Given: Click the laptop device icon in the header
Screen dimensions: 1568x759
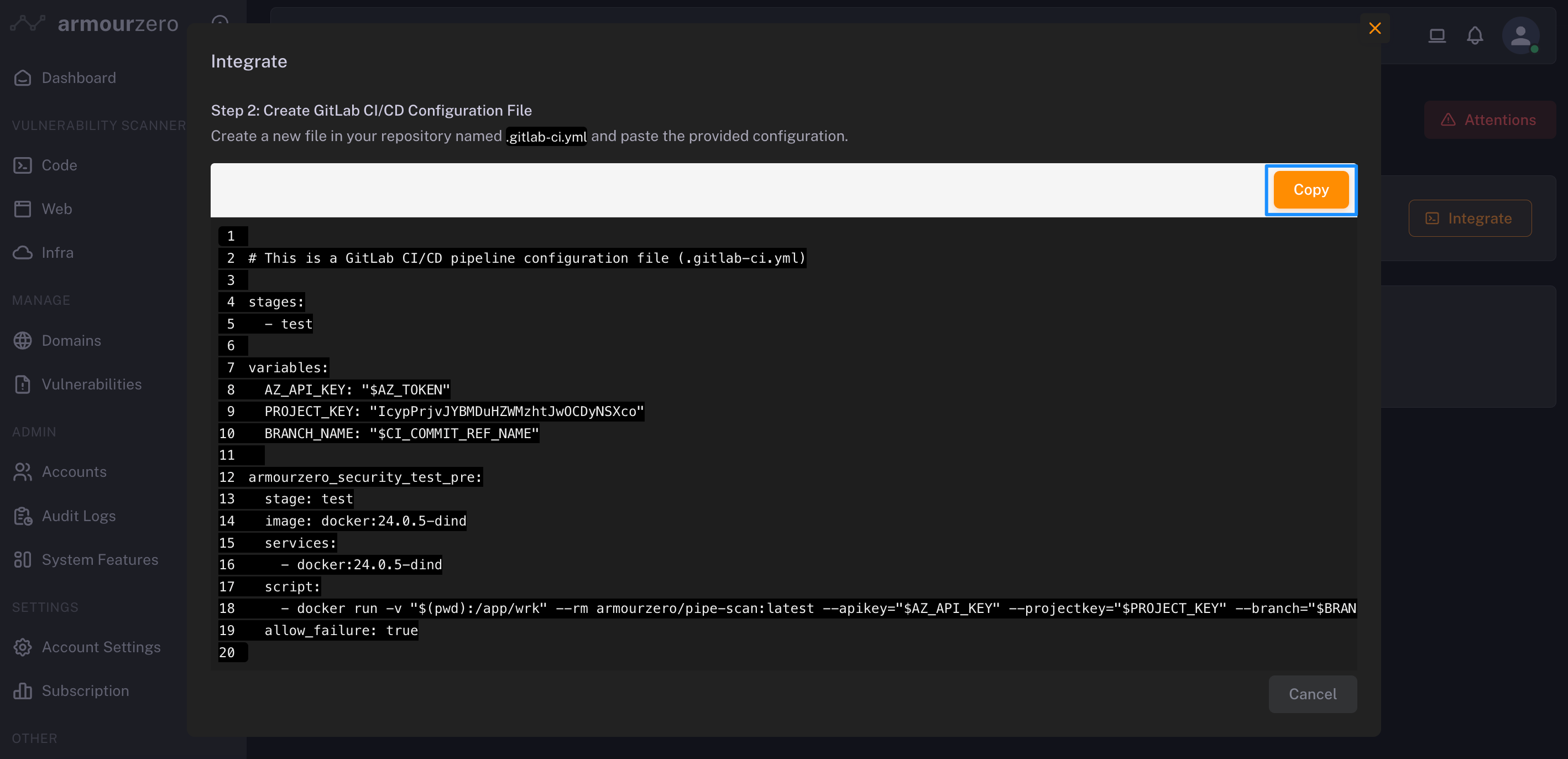Looking at the screenshot, I should click(1436, 36).
